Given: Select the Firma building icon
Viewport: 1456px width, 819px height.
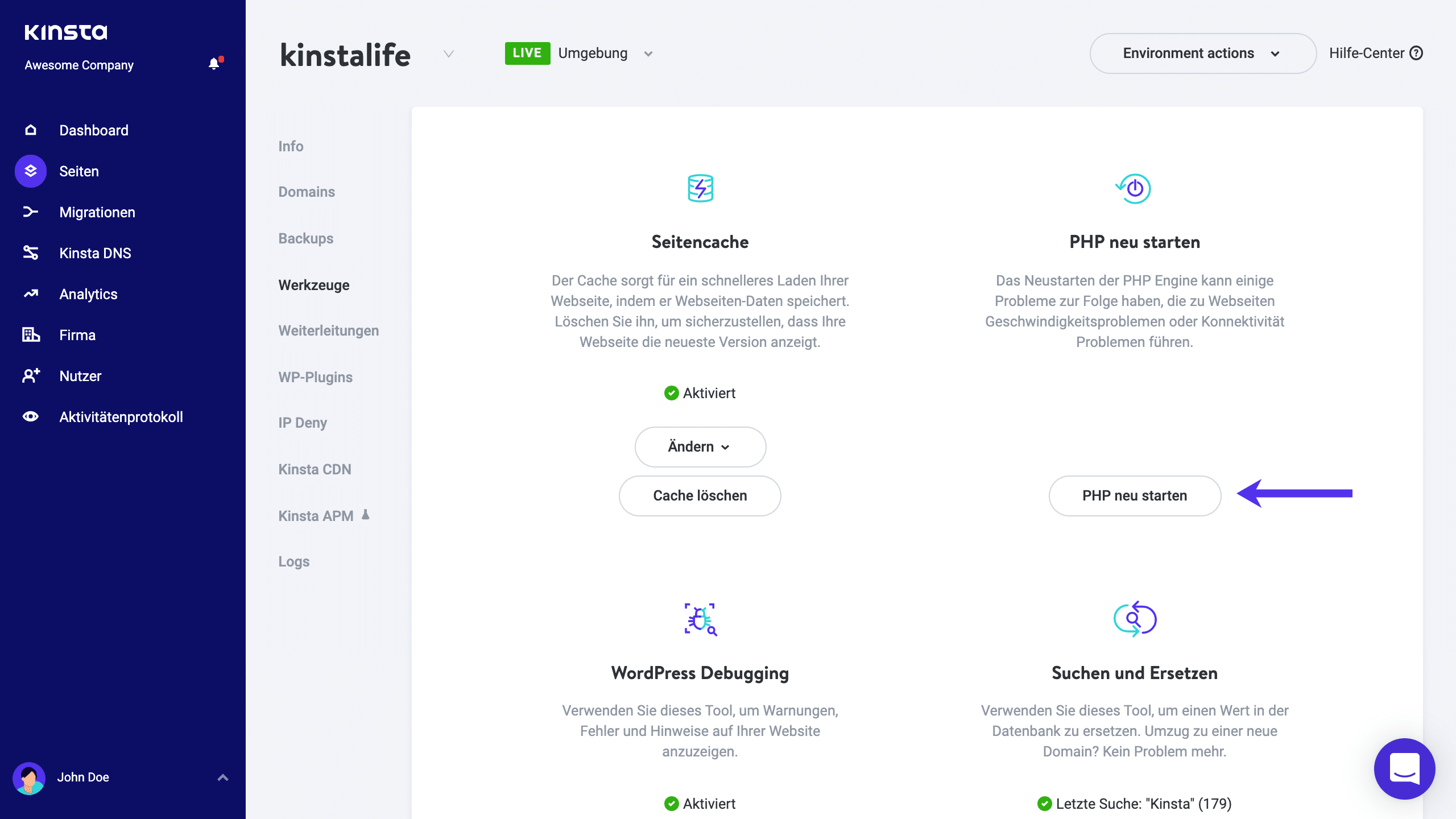Looking at the screenshot, I should tap(30, 334).
